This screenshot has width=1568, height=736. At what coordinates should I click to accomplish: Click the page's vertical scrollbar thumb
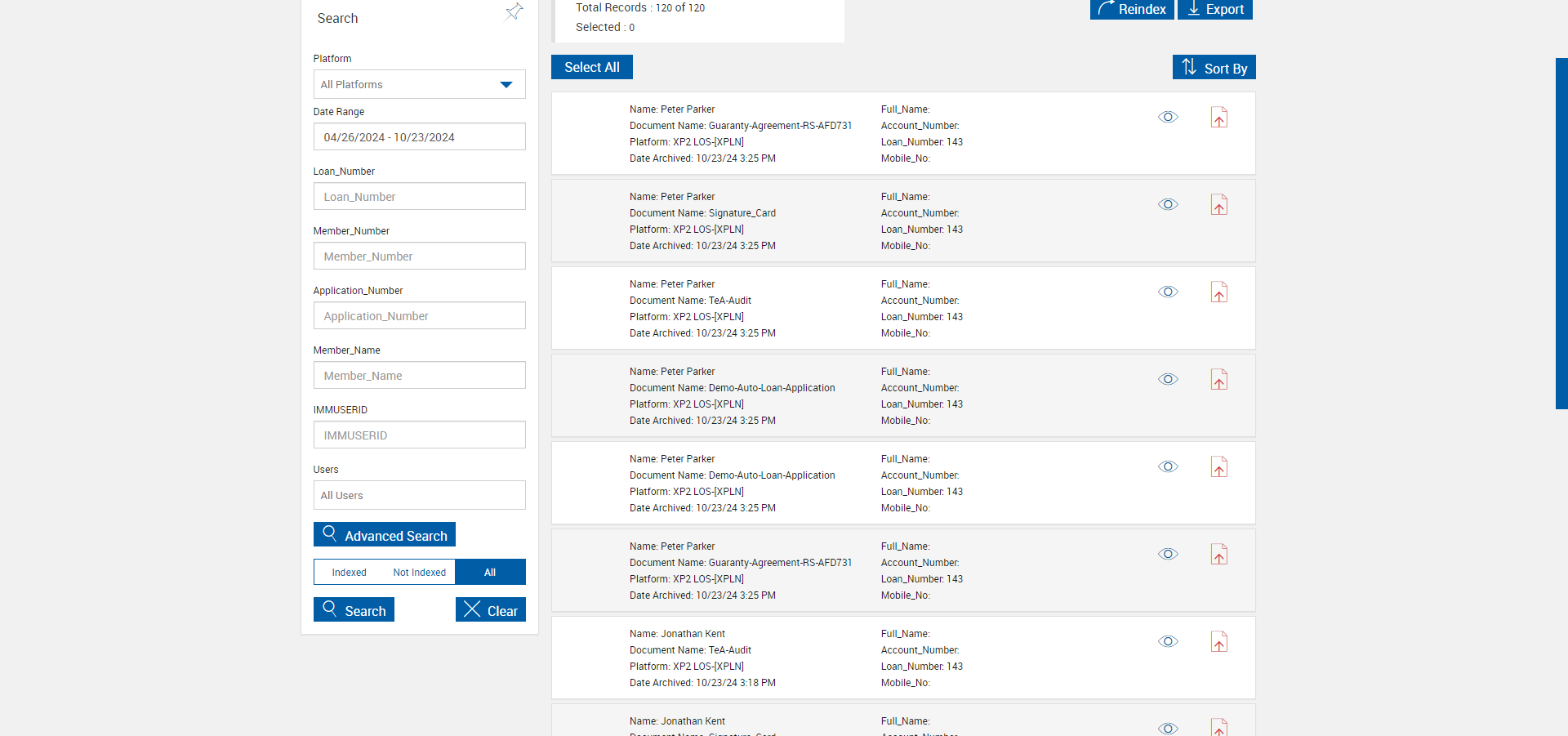1561,233
